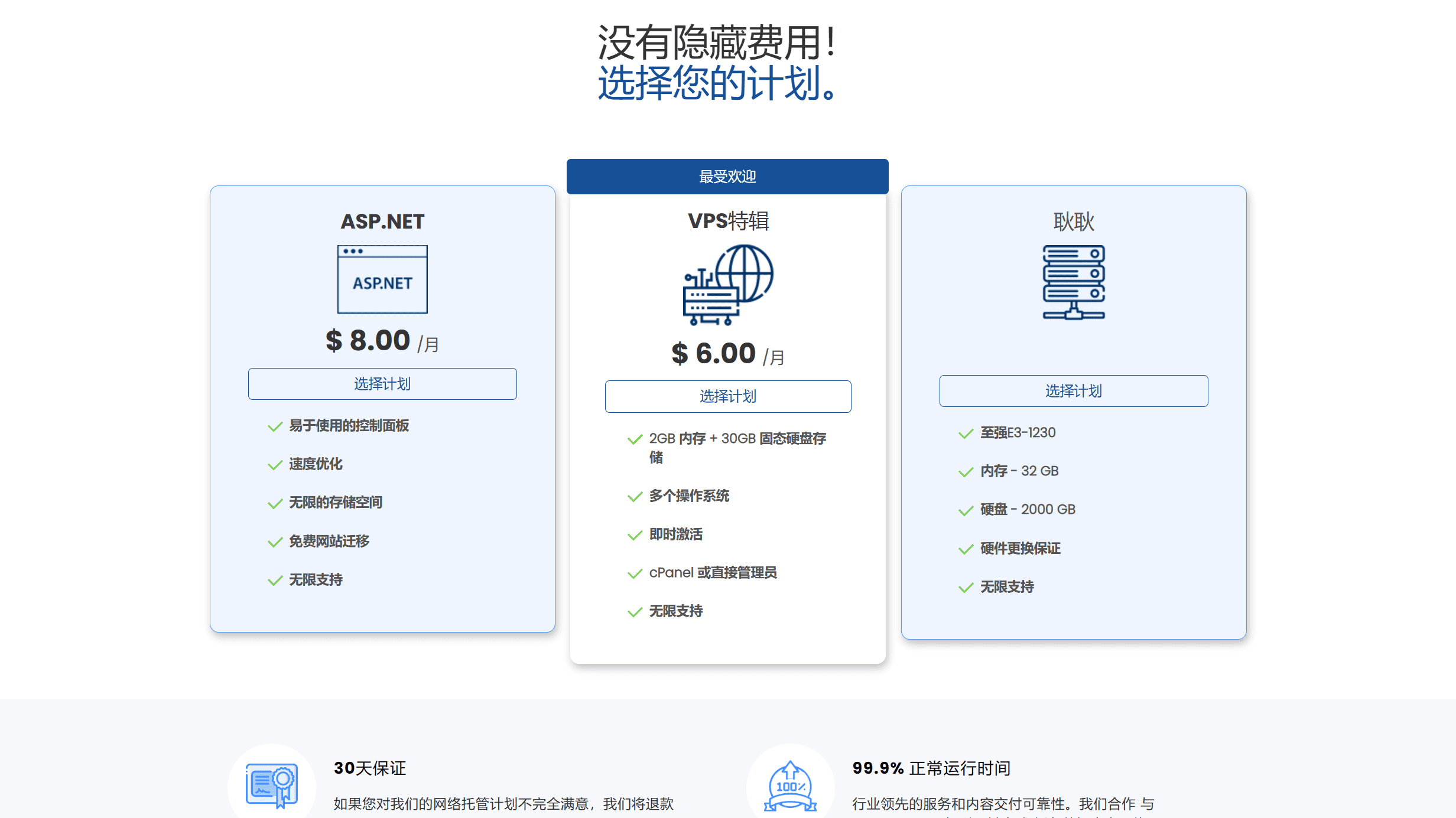Click the $ 6.00 /月 price
Screen dimensions: 1456x818
pos(728,354)
